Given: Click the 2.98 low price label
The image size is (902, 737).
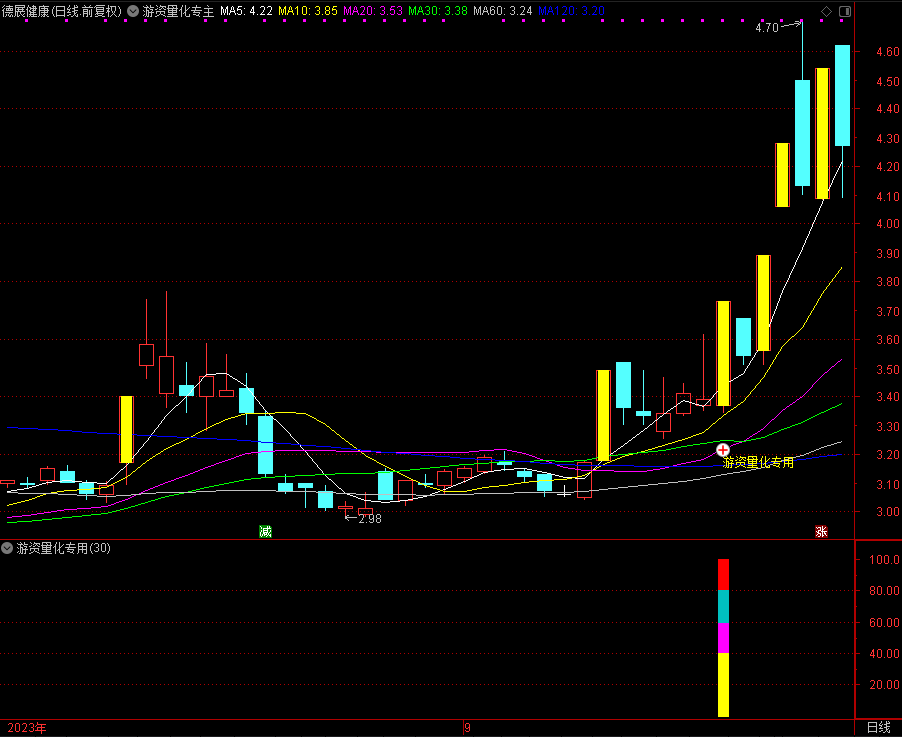Looking at the screenshot, I should (370, 518).
